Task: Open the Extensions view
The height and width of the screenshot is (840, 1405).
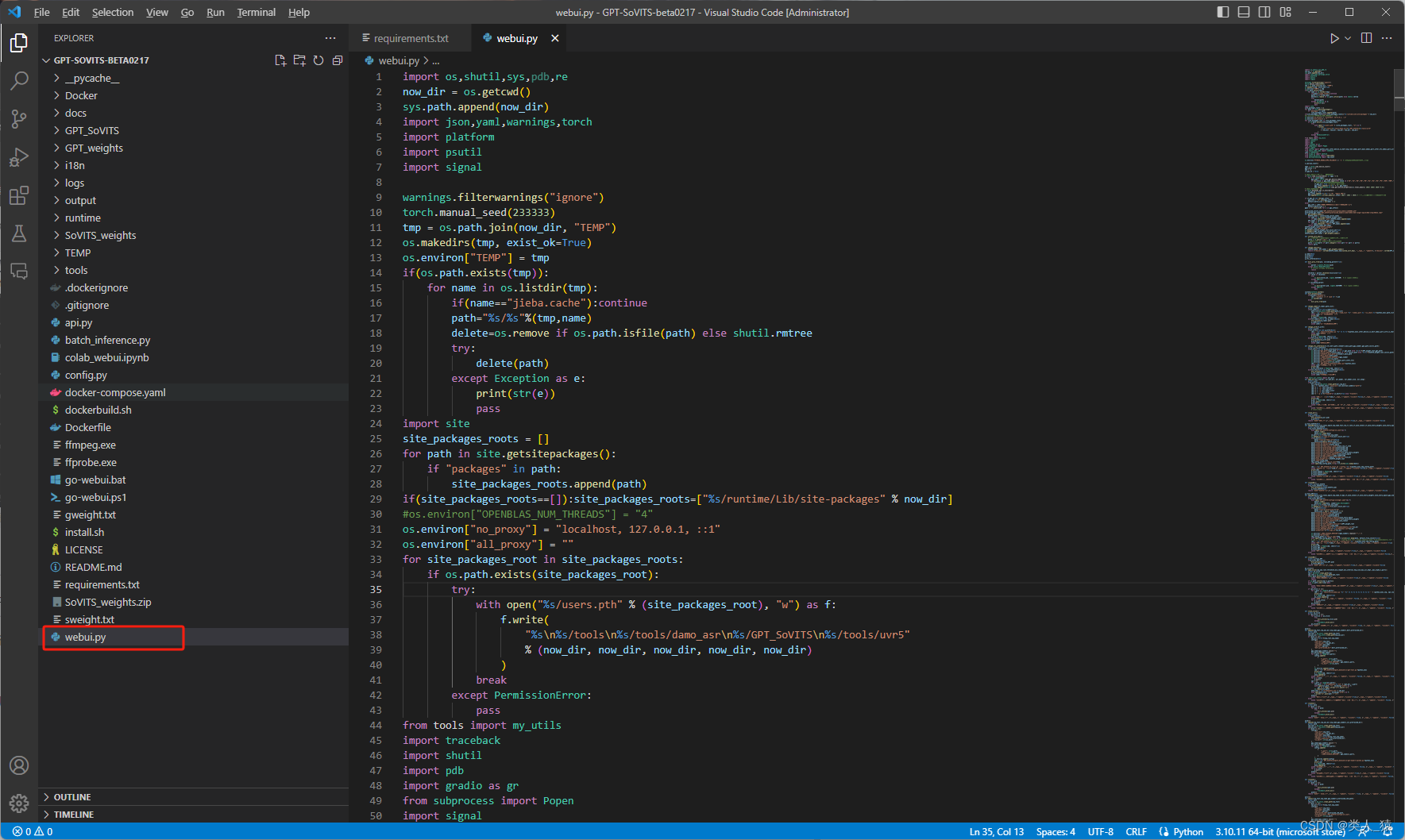Action: tap(19, 195)
